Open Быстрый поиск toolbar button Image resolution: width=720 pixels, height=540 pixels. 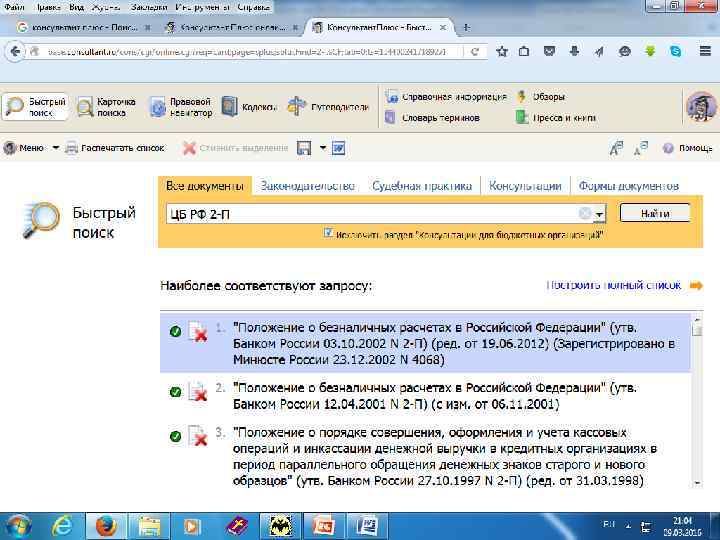pos(35,107)
